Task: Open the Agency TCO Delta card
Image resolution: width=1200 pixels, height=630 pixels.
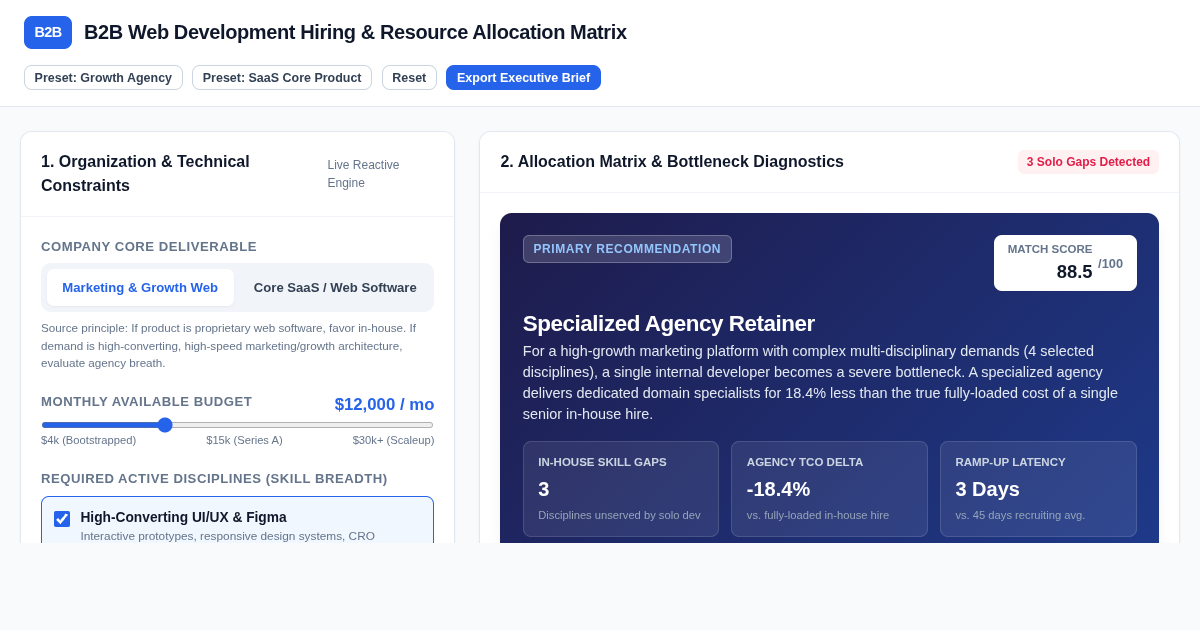Action: coord(829,489)
